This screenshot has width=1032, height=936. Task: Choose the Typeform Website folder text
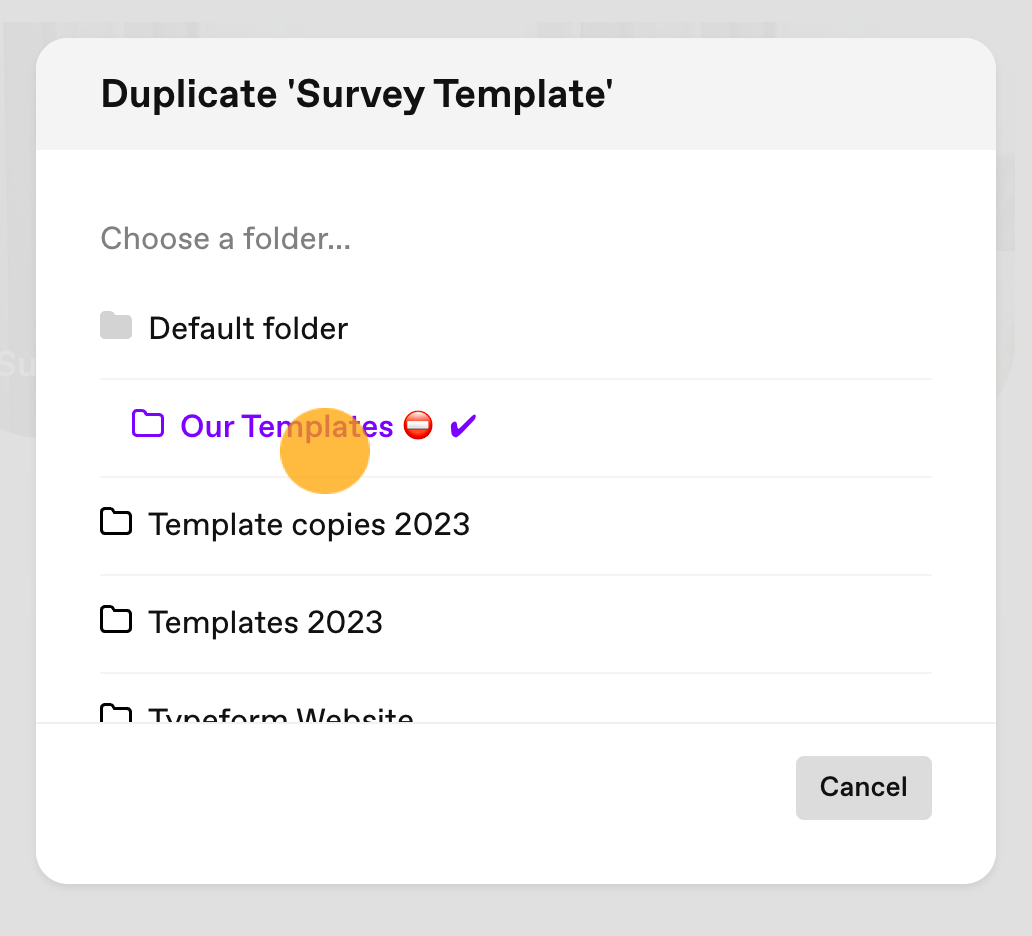tap(281, 715)
